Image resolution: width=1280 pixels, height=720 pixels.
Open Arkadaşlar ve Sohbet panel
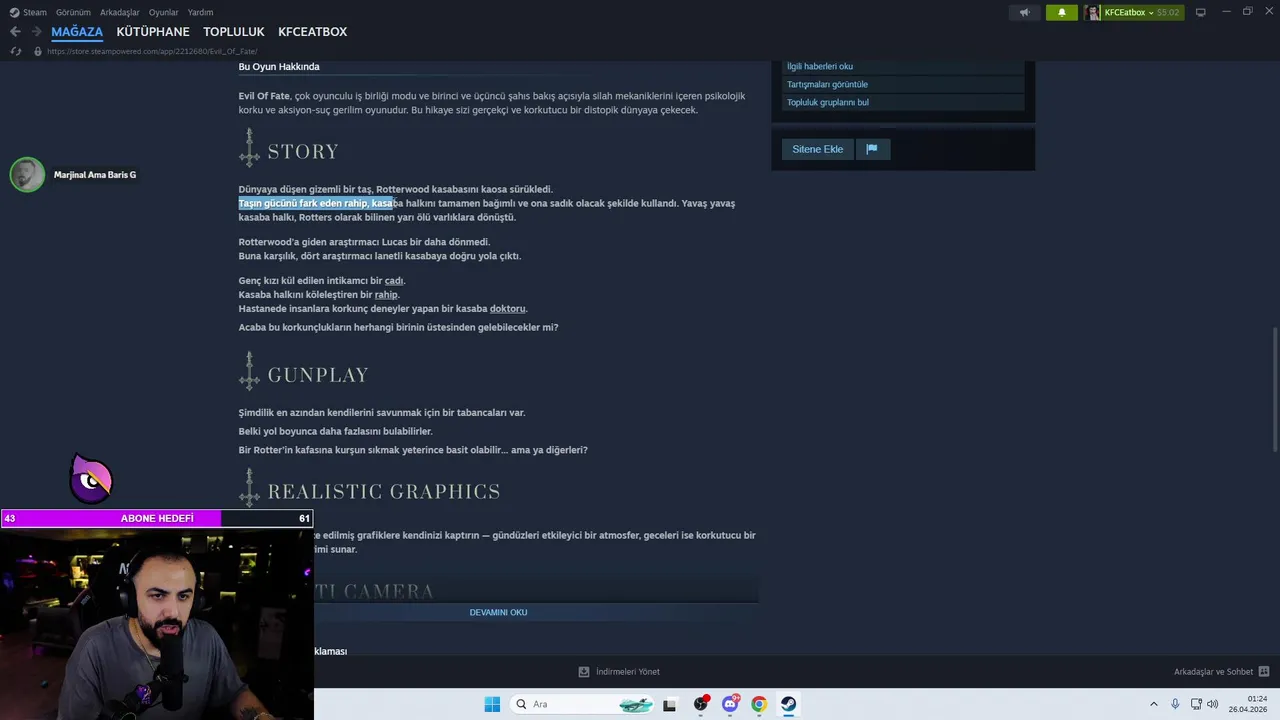[1213, 672]
